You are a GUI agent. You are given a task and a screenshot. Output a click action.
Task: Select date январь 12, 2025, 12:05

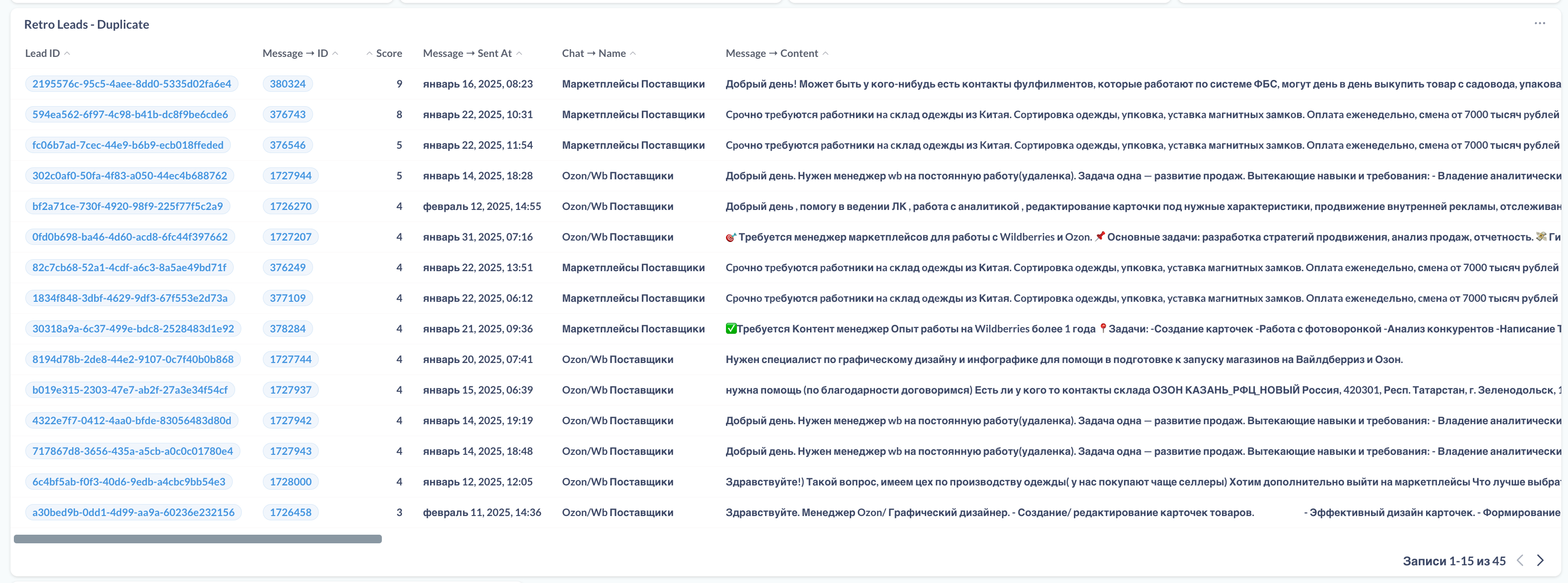click(478, 481)
